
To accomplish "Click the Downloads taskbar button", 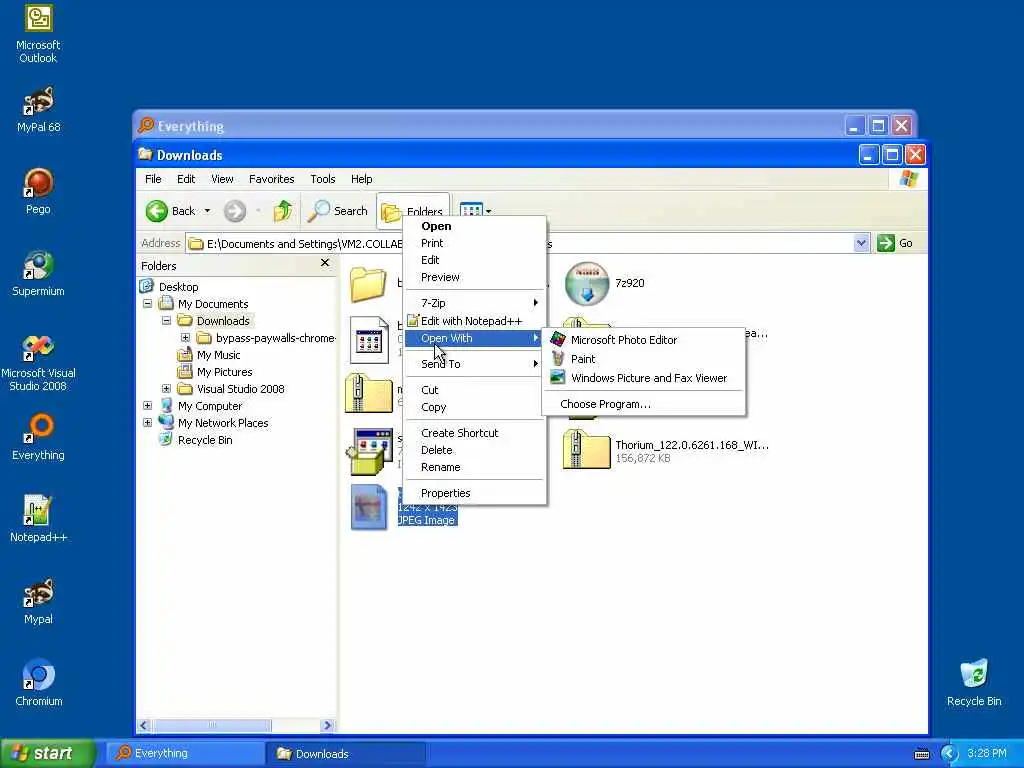I will [345, 754].
